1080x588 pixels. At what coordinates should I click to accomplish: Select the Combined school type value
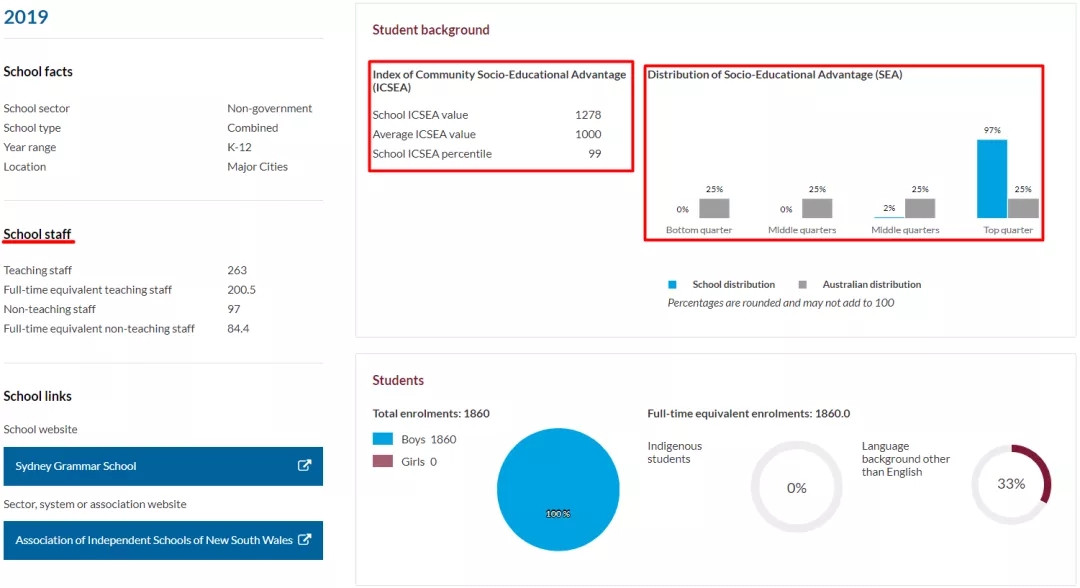click(x=253, y=127)
